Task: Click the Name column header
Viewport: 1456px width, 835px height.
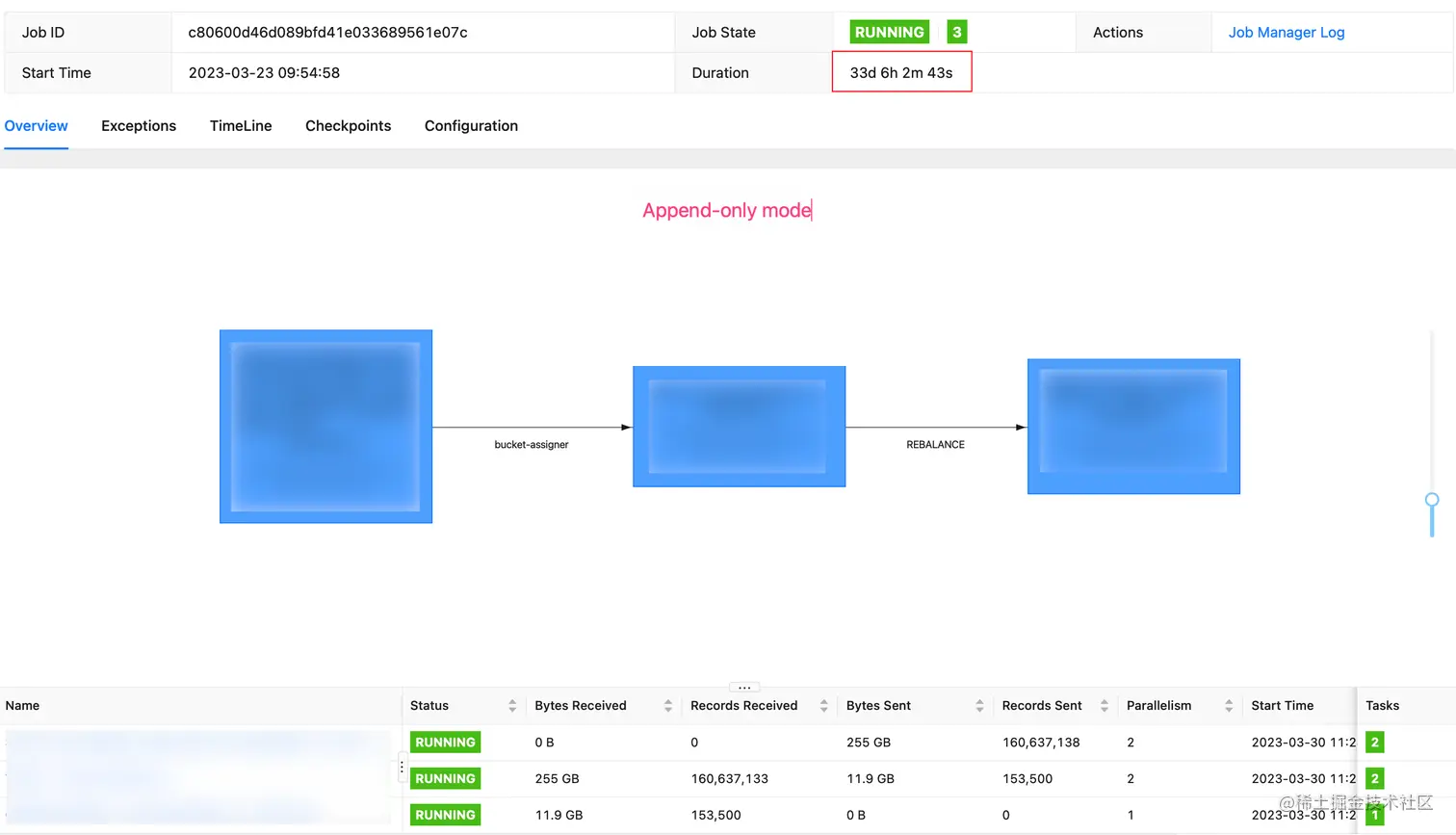Action: [x=22, y=706]
